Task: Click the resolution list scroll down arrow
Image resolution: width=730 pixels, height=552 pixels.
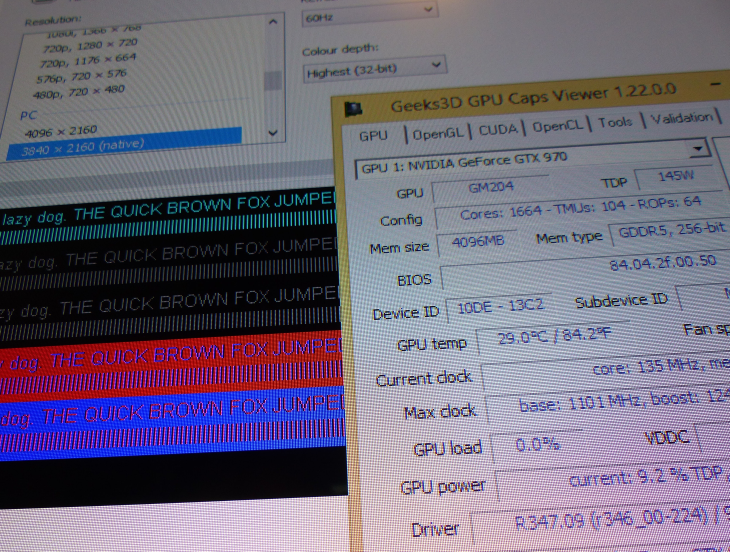Action: pyautogui.click(x=273, y=133)
